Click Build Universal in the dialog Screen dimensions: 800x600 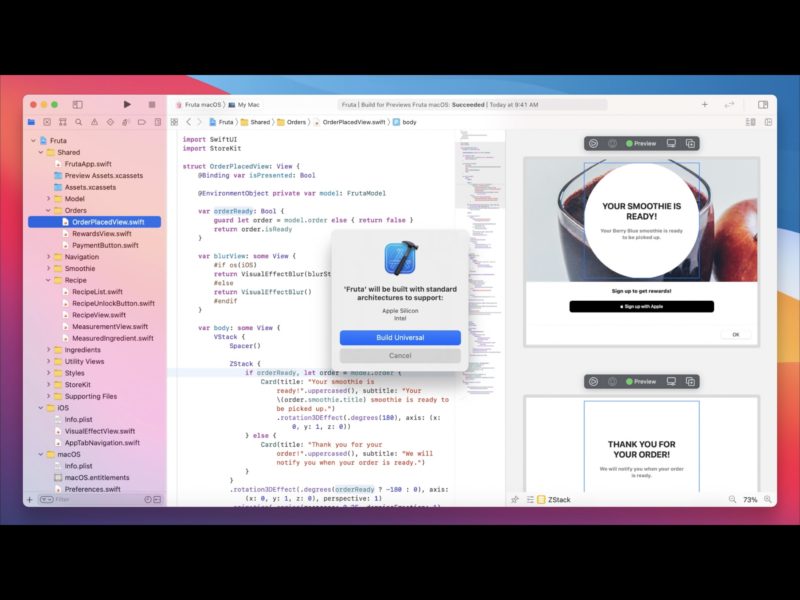(x=400, y=337)
